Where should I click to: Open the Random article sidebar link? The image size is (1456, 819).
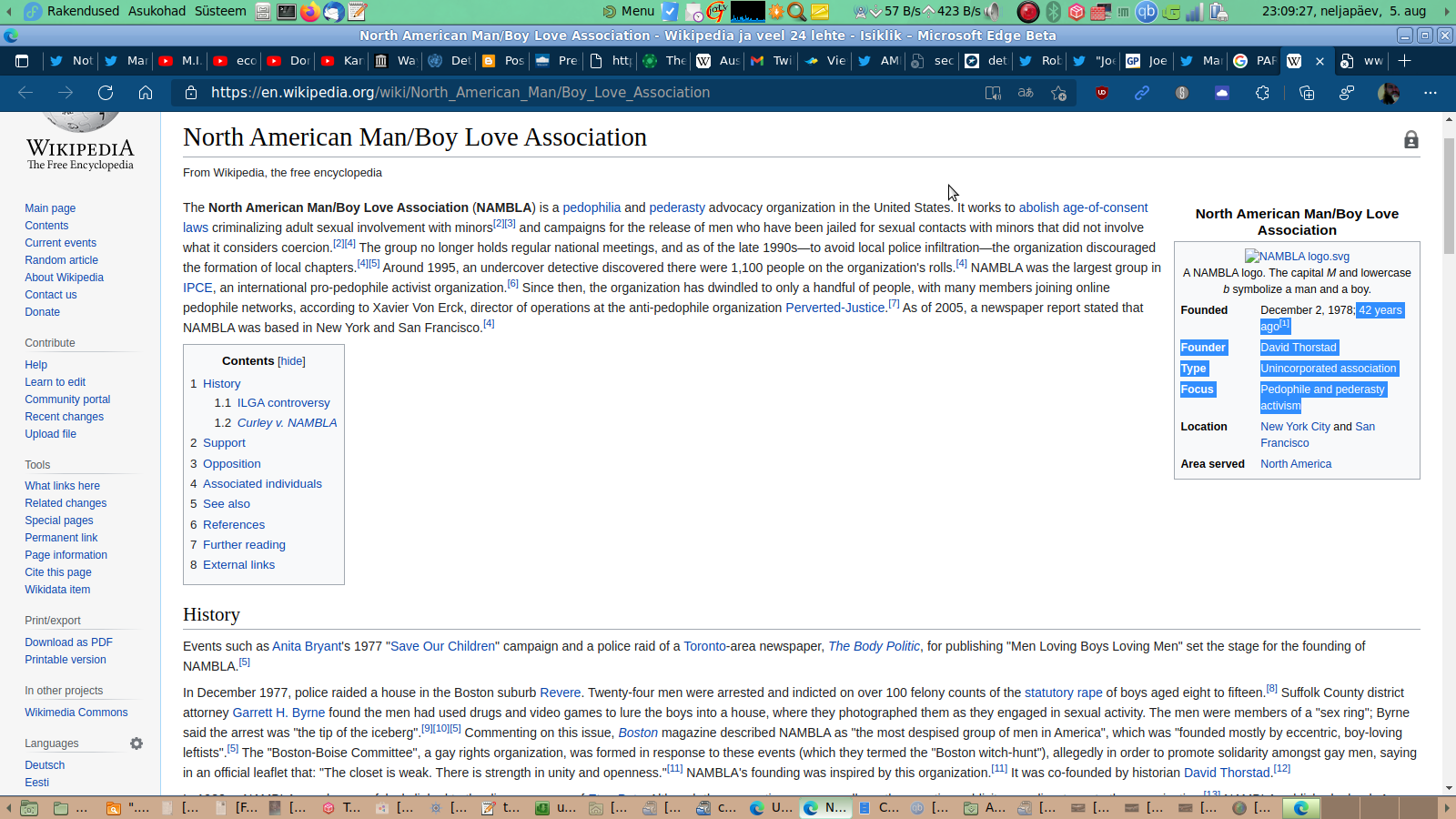tap(62, 260)
